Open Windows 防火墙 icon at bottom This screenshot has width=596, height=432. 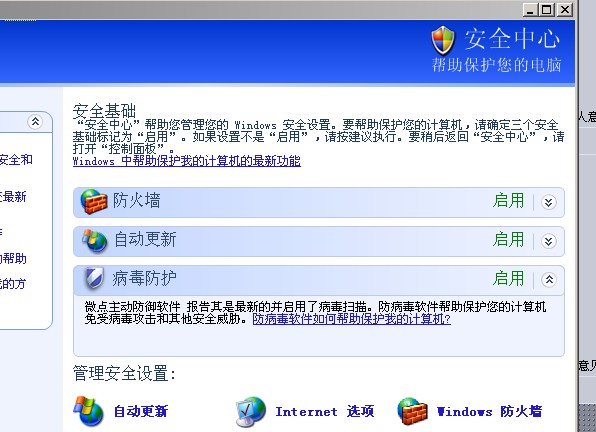tap(412, 411)
